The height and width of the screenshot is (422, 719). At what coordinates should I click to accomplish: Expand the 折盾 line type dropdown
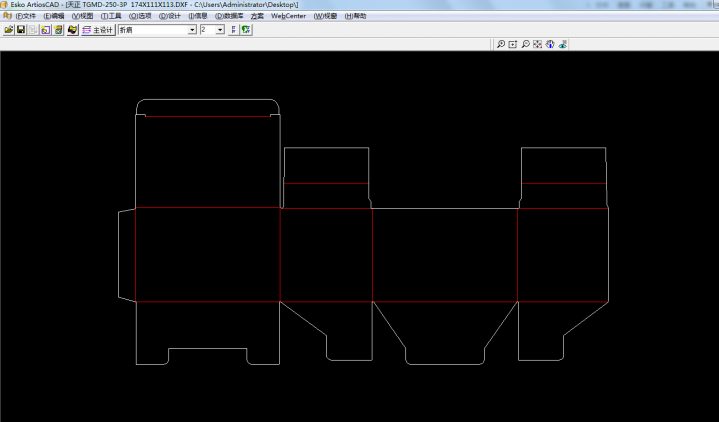(192, 30)
